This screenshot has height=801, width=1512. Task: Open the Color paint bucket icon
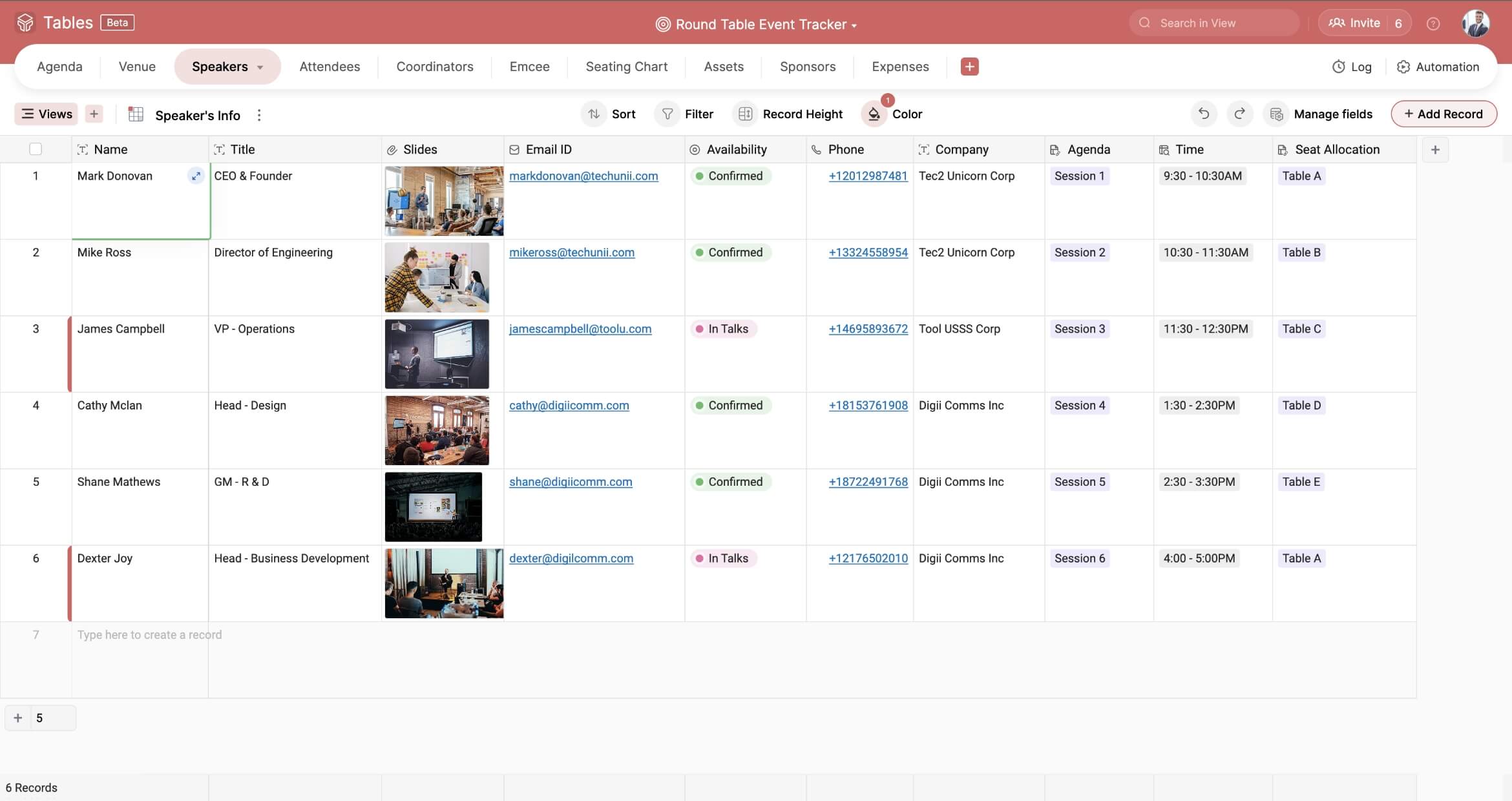[874, 114]
